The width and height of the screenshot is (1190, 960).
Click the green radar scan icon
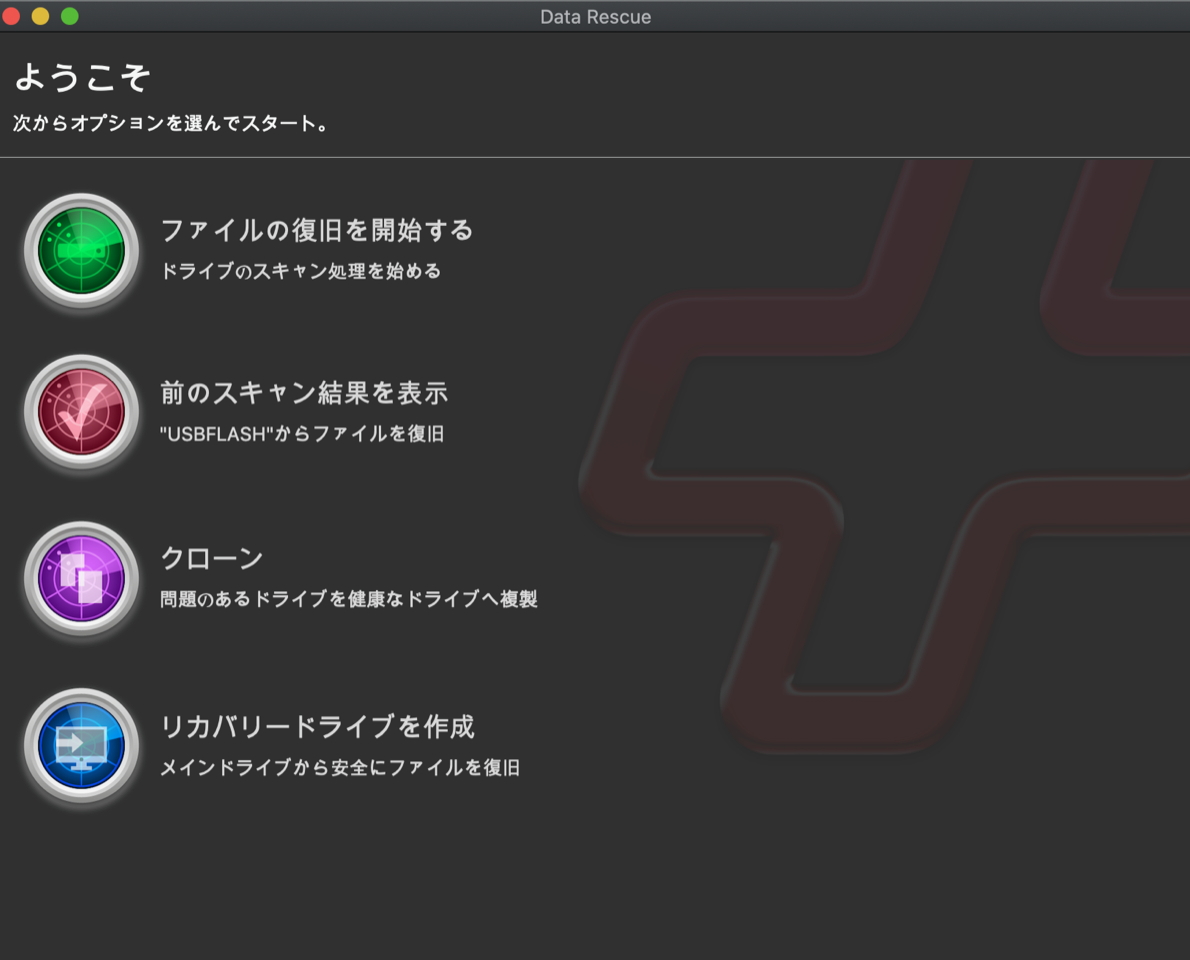click(x=81, y=250)
